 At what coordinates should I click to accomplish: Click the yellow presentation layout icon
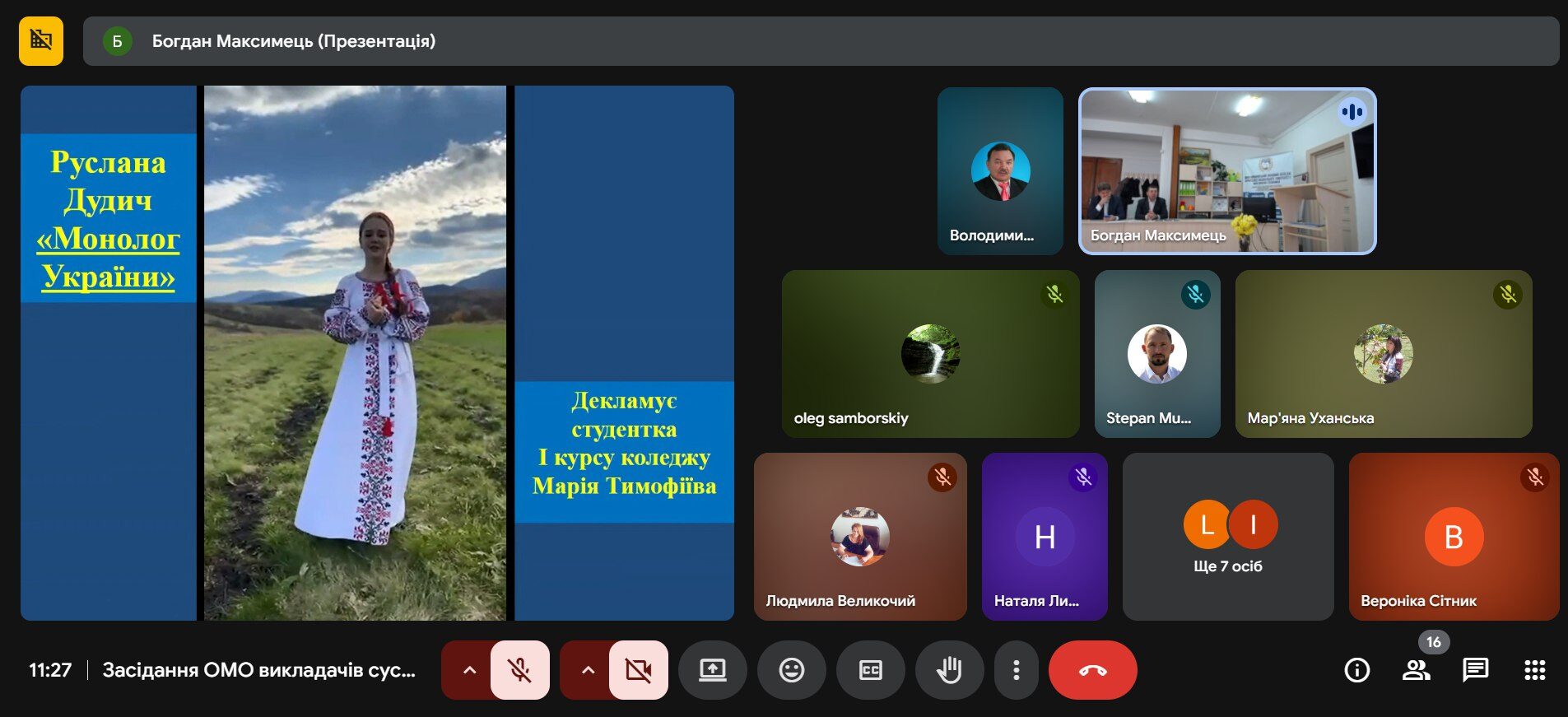click(41, 40)
